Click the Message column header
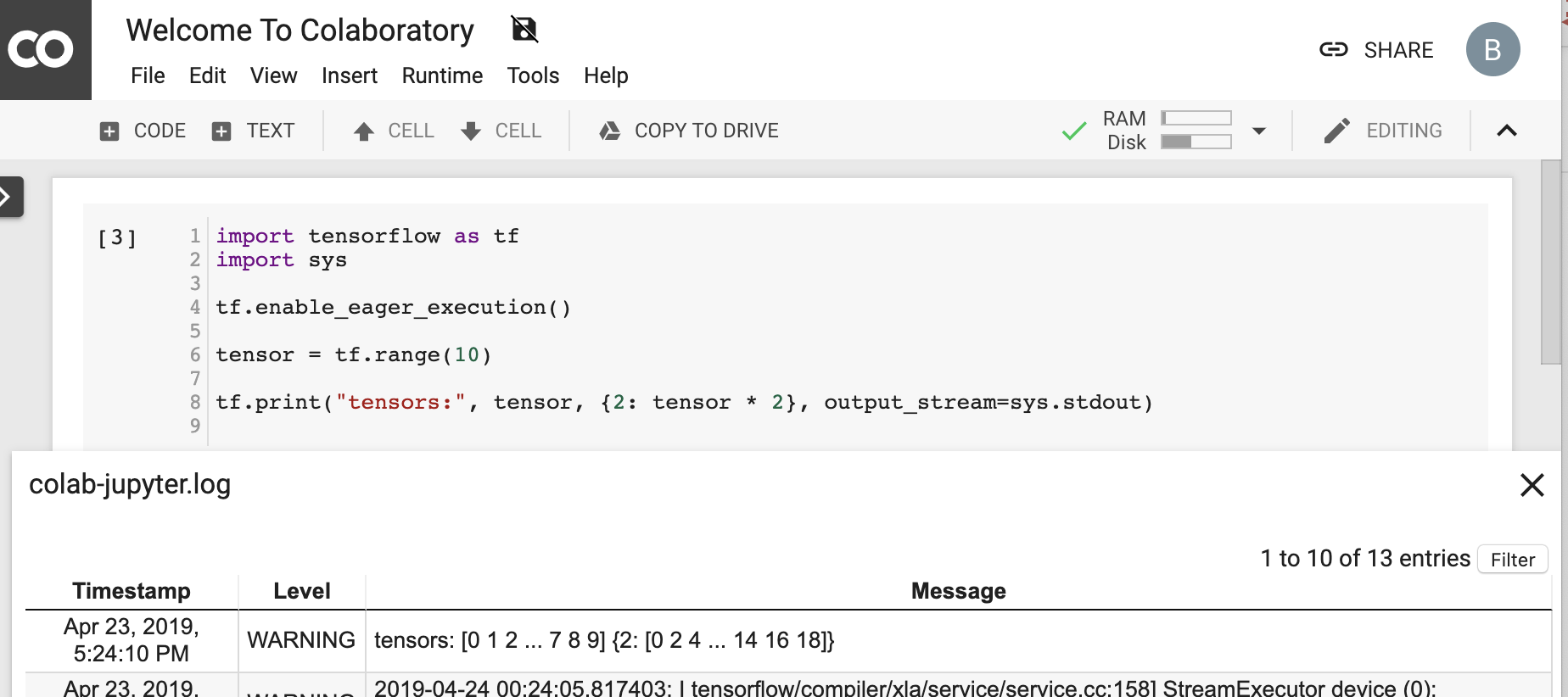The height and width of the screenshot is (697, 1568). pos(959,591)
